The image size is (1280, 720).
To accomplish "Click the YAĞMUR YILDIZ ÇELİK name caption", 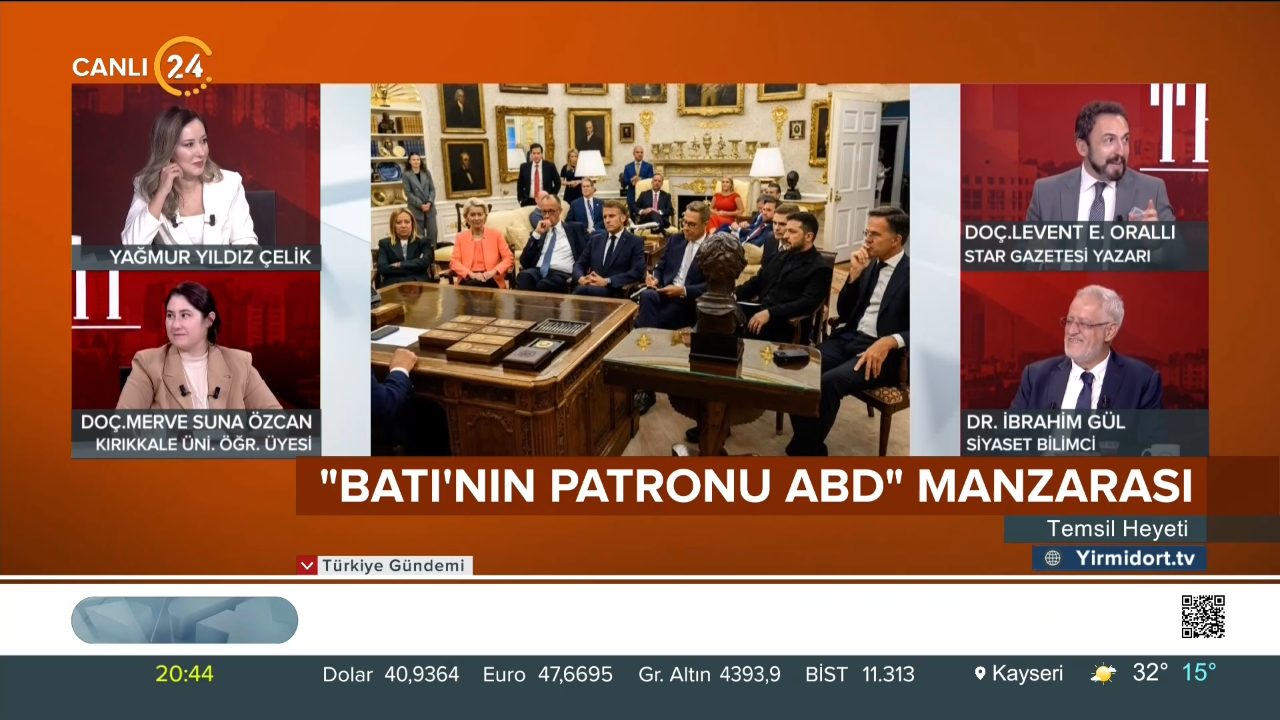I will point(211,258).
